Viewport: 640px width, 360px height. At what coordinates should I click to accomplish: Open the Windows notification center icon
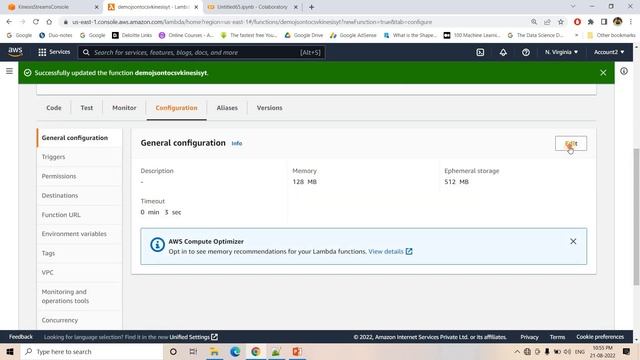coord(627,351)
